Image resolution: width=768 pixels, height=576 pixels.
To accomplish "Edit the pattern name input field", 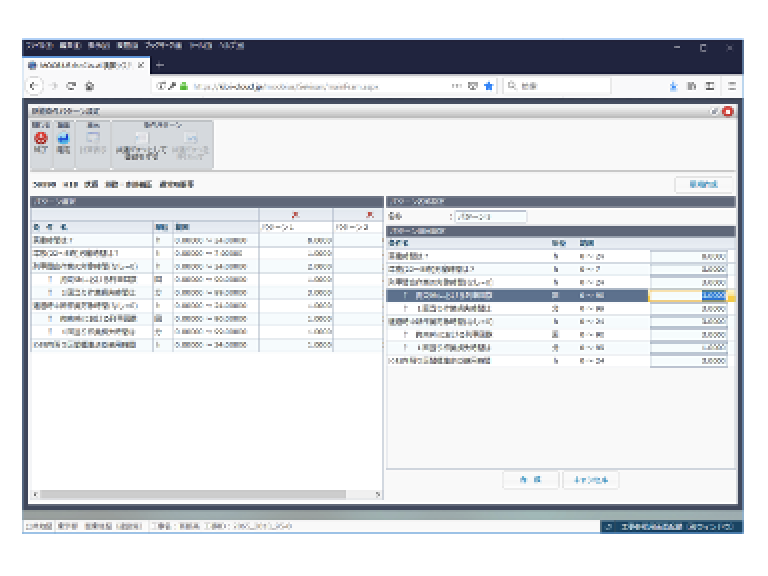I will click(x=490, y=216).
